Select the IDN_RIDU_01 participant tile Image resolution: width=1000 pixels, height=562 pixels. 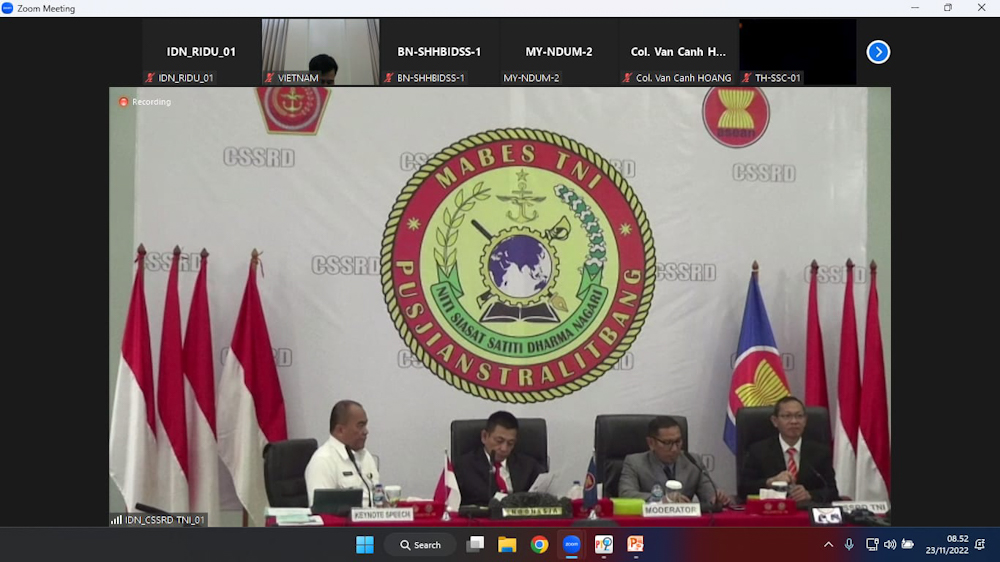click(201, 52)
